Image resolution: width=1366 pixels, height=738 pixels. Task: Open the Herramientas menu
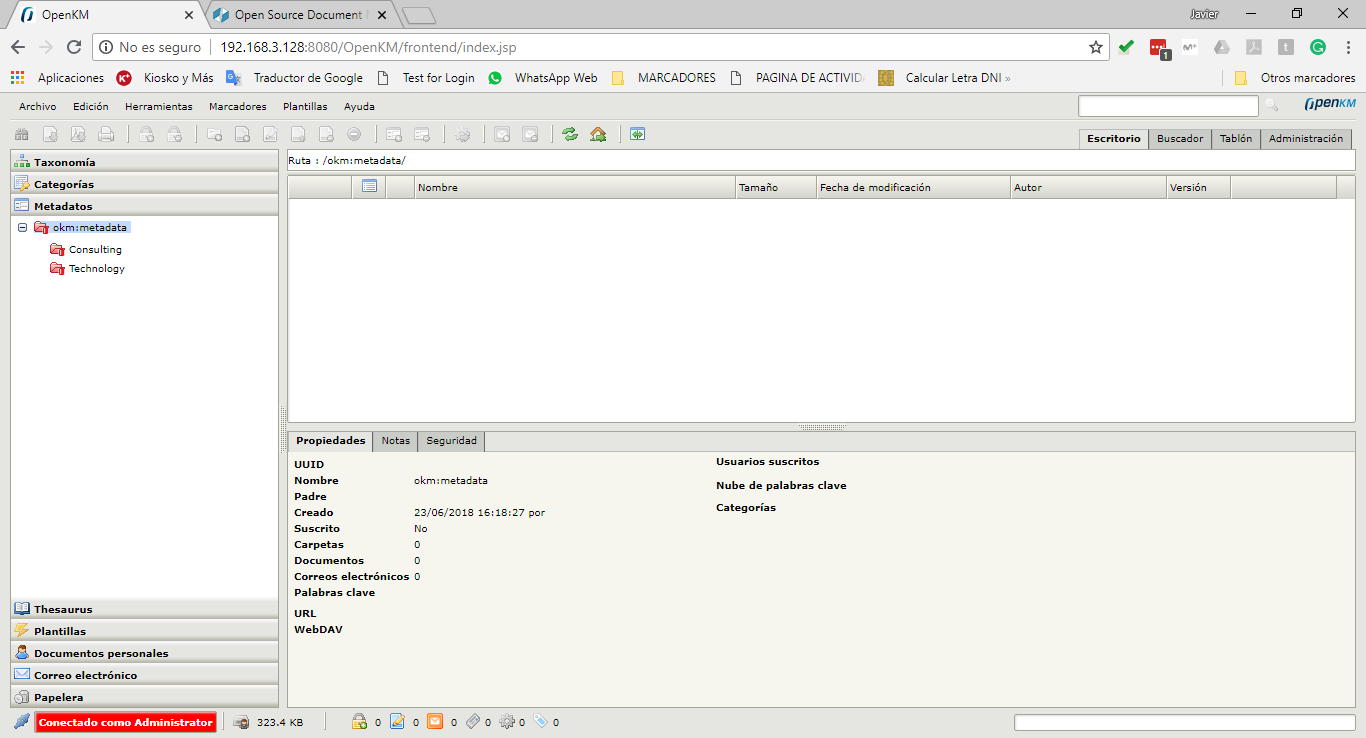tap(158, 106)
